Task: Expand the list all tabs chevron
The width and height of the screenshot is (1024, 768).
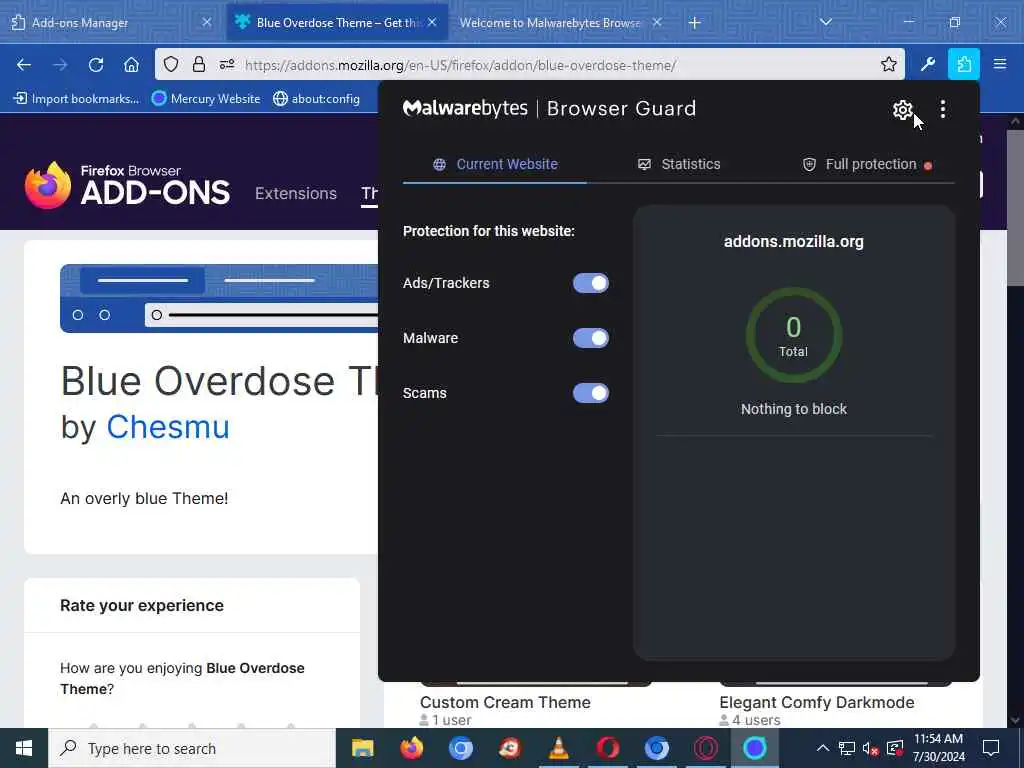Action: 825,22
